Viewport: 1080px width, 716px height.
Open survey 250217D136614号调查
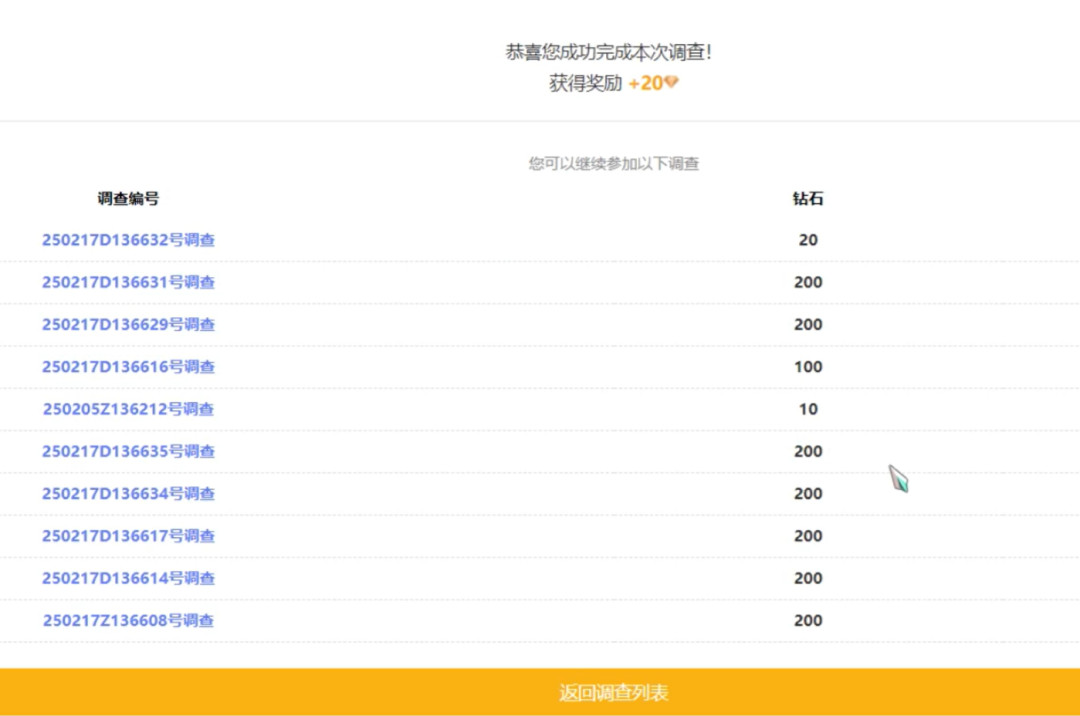(127, 578)
